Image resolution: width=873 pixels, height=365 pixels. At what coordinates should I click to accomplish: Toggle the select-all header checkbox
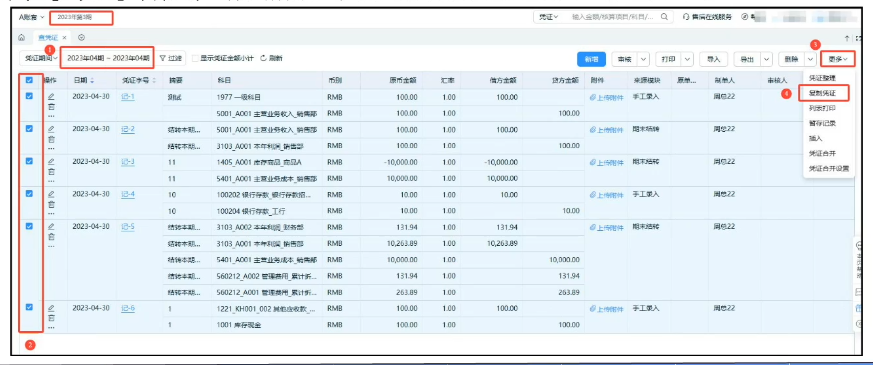pyautogui.click(x=30, y=80)
